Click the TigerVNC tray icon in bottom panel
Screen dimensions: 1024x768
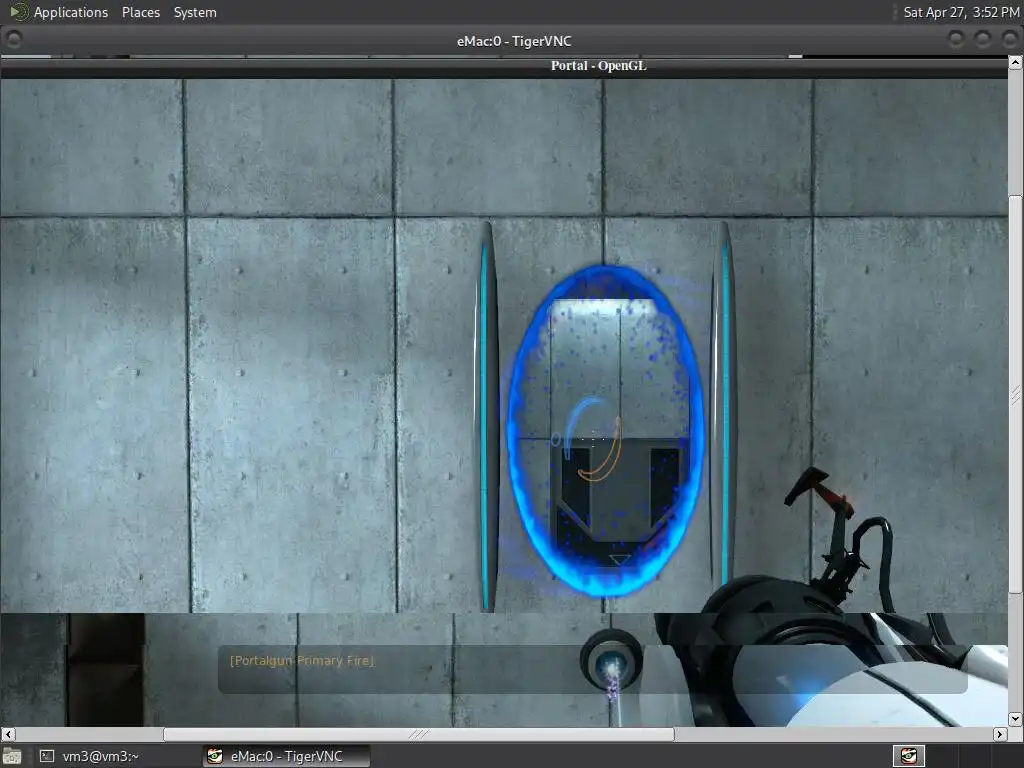pyautogui.click(x=909, y=756)
